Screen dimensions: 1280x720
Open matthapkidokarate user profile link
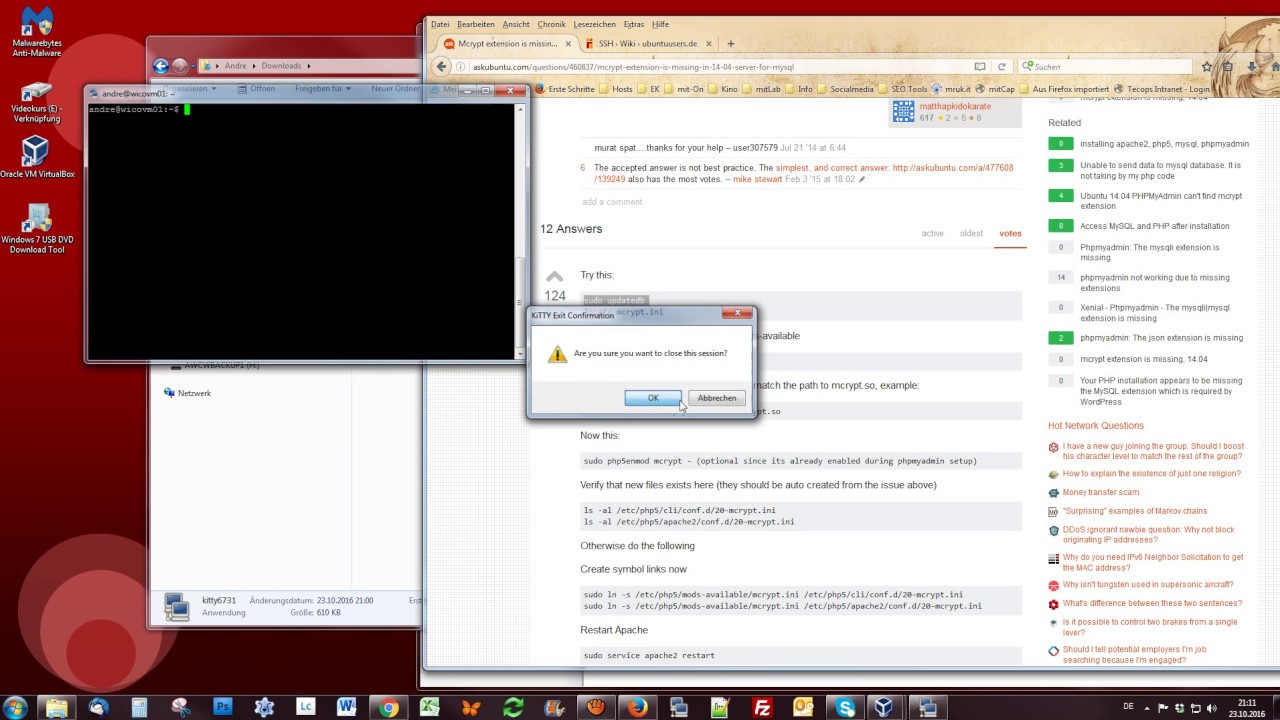pos(955,105)
